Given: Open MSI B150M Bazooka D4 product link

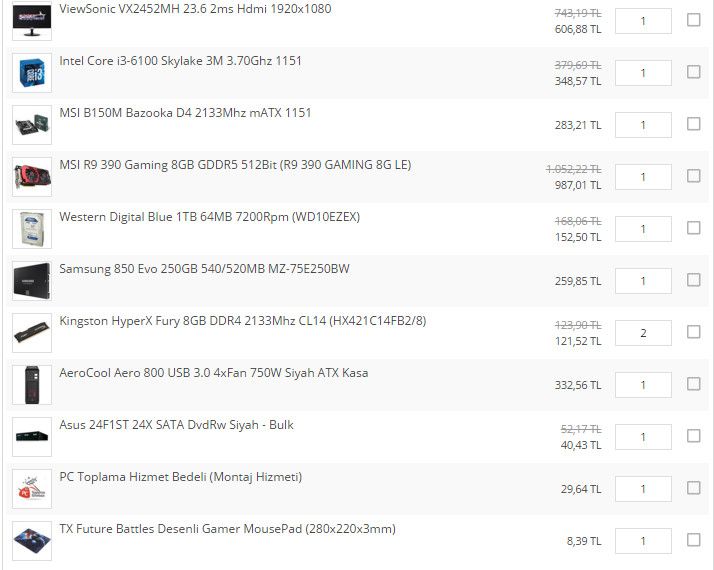Looking at the screenshot, I should pos(185,113).
